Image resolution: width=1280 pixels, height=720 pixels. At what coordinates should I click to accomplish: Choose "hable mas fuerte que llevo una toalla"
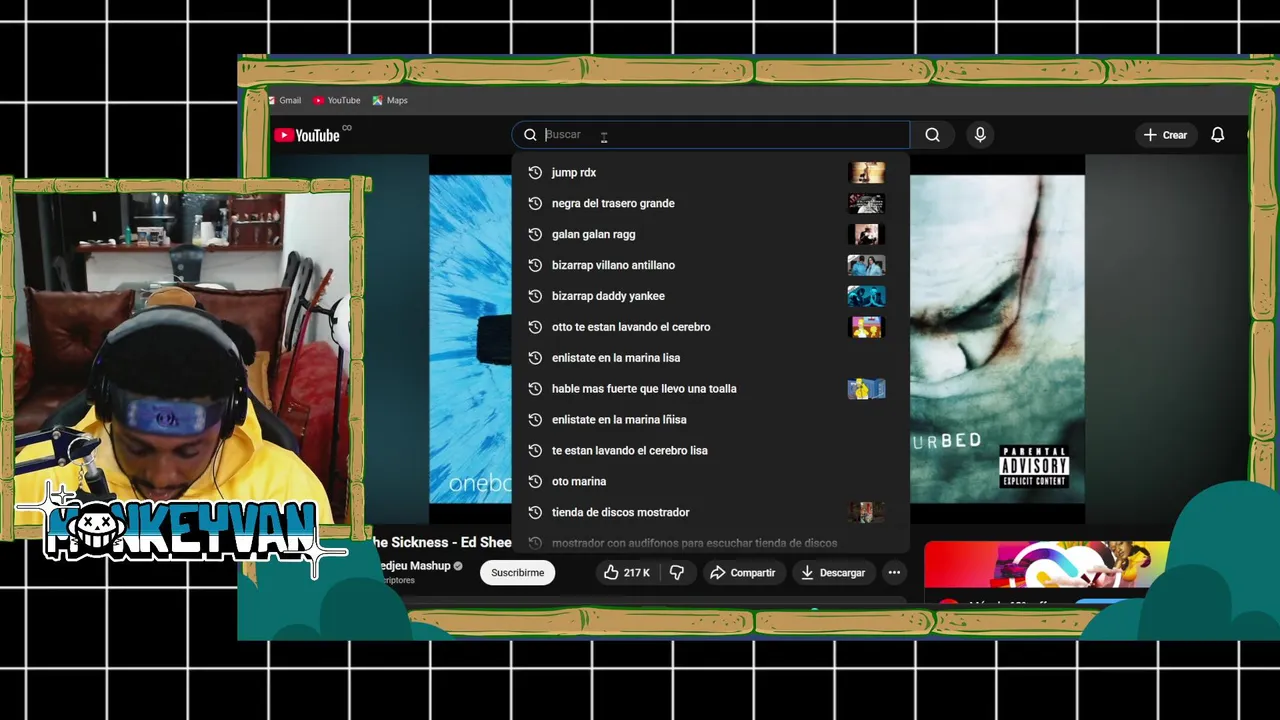tap(710, 389)
